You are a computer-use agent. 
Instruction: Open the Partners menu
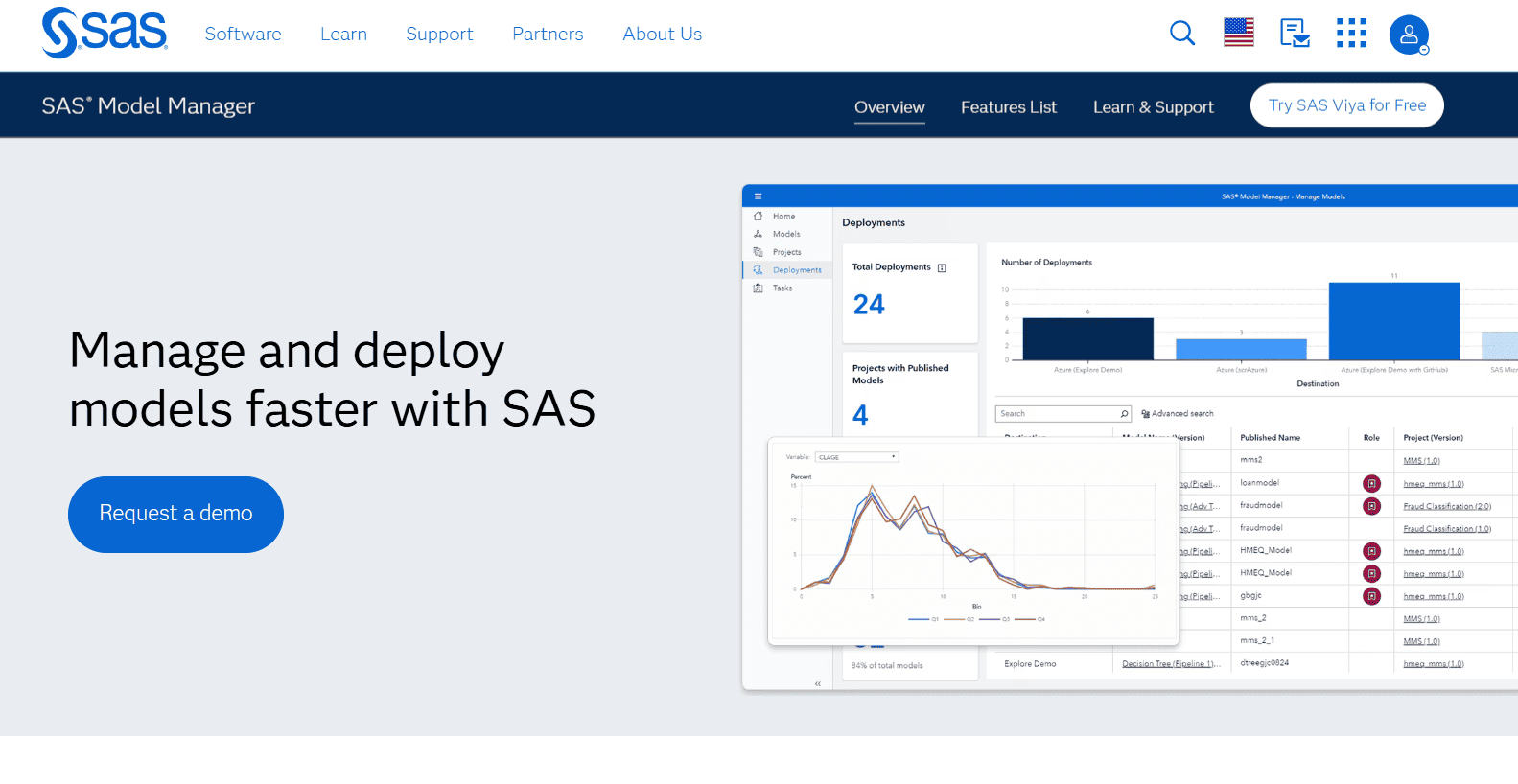[548, 34]
